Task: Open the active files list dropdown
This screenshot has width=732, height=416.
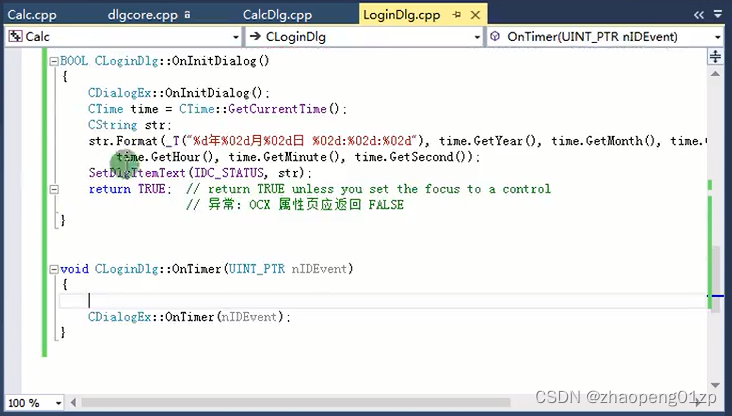Action: [x=718, y=15]
